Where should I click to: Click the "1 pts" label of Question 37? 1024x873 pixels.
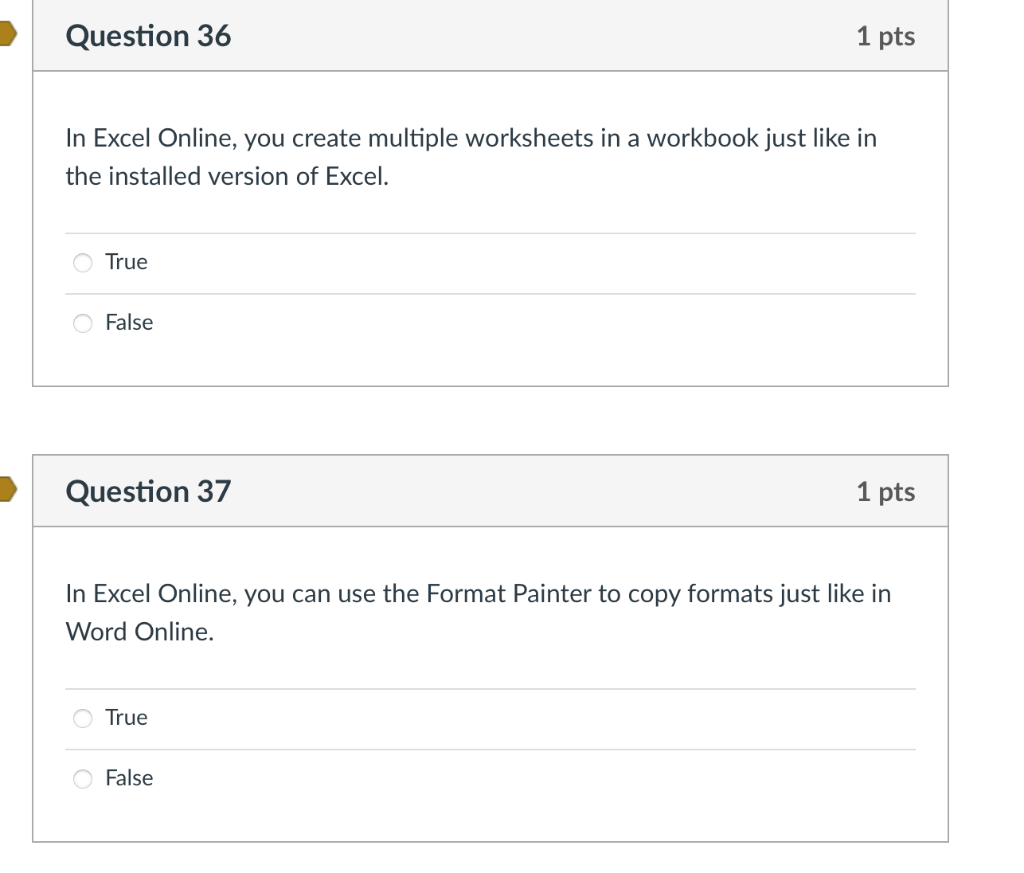pos(886,492)
